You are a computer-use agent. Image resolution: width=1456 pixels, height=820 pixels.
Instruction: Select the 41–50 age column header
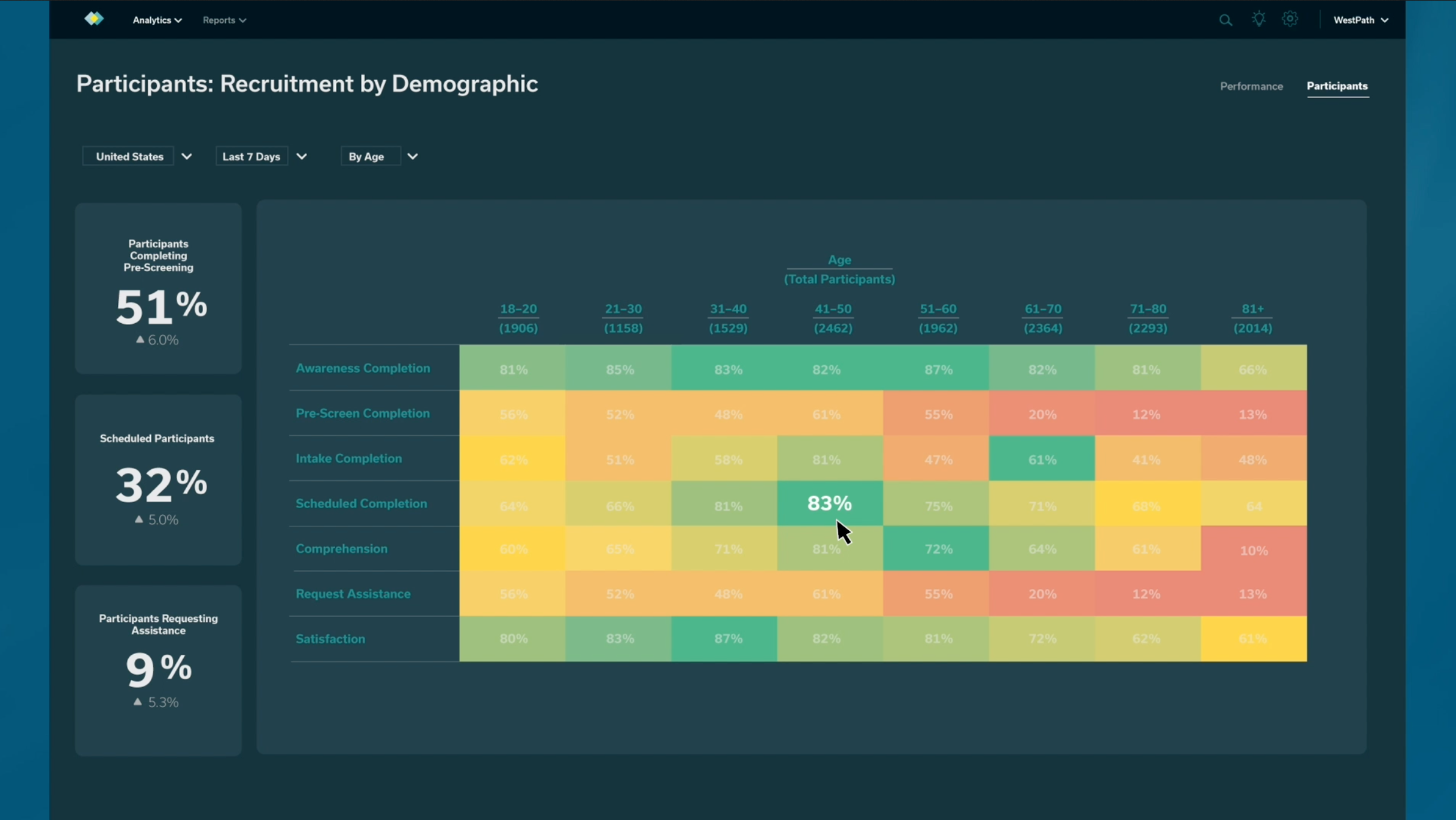pos(833,309)
